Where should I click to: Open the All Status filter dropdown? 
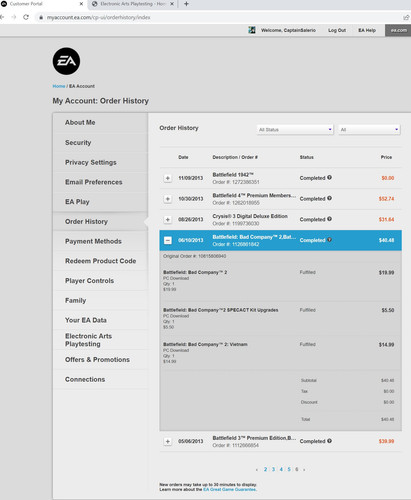point(295,129)
